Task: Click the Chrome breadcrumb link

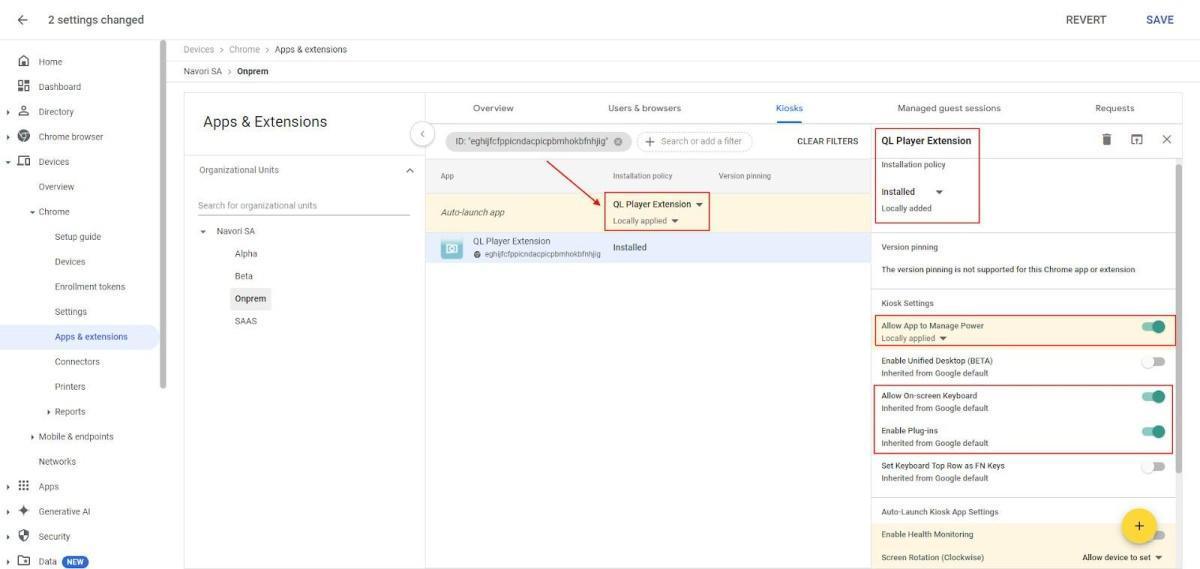Action: 246,50
